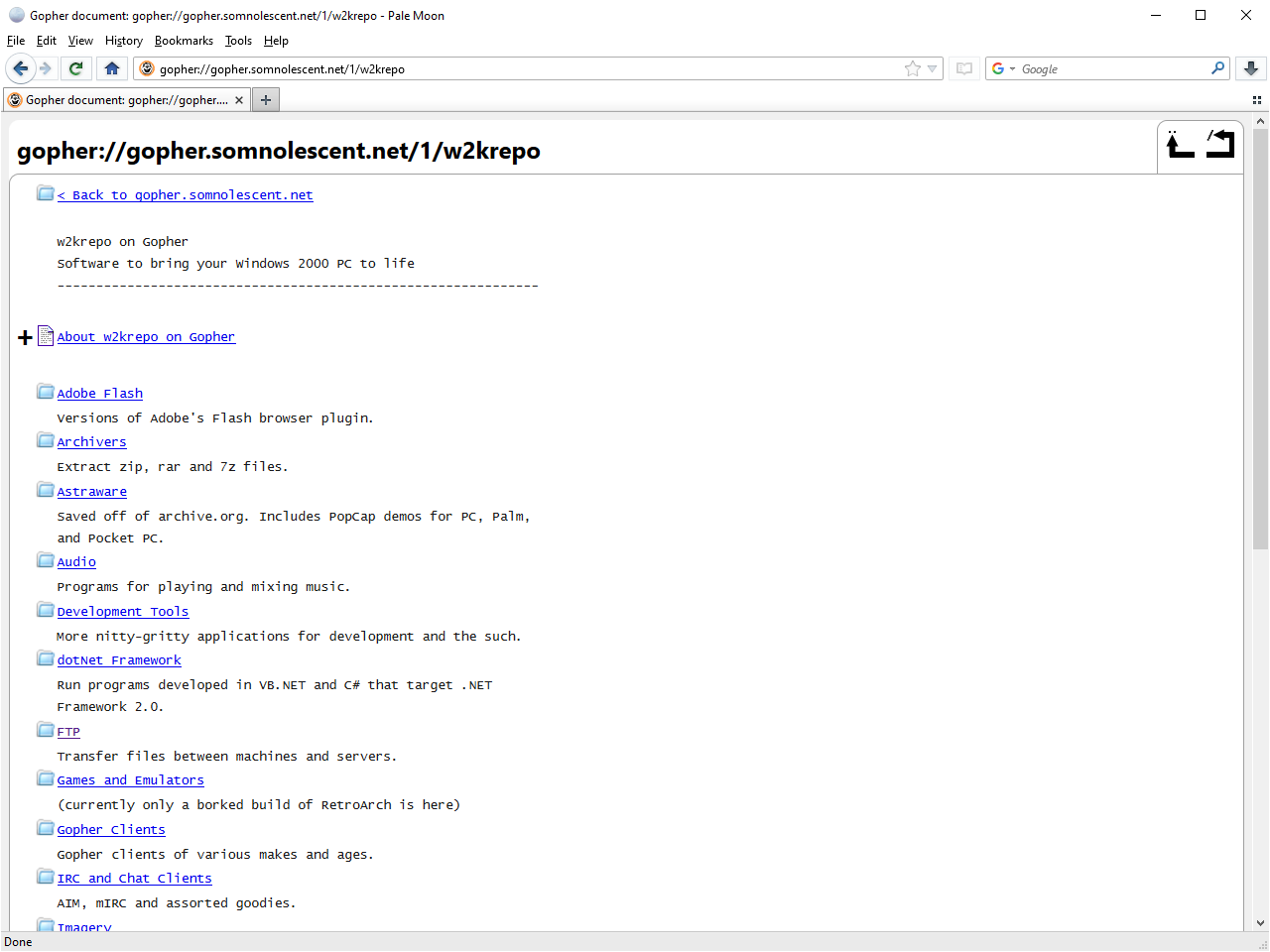This screenshot has width=1270, height=952.
Task: Click folder icon next to Gopher Clients
Action: coord(46,827)
